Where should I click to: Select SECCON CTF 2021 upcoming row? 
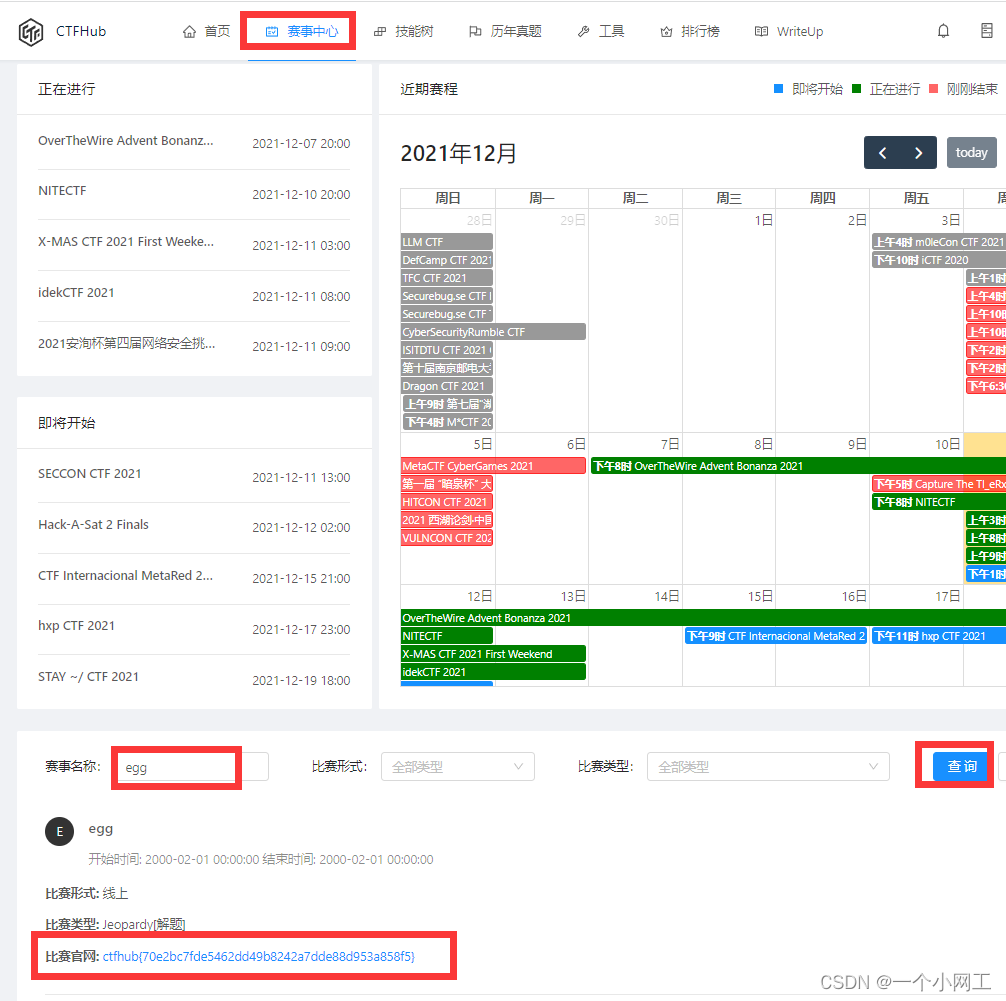point(194,476)
